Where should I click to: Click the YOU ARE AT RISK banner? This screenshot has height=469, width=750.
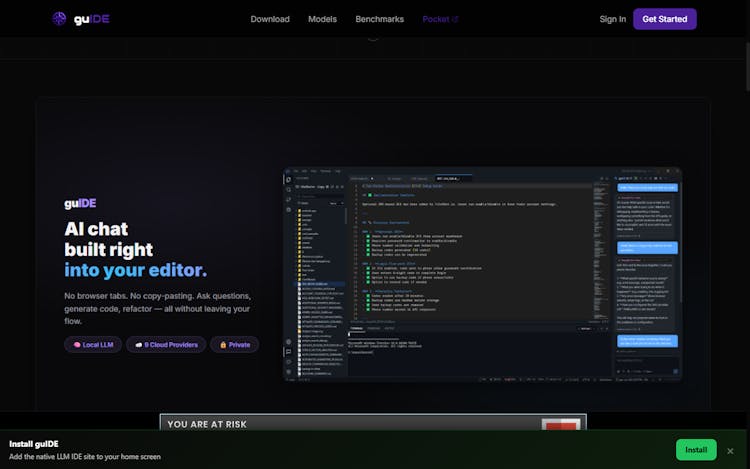[x=372, y=424]
